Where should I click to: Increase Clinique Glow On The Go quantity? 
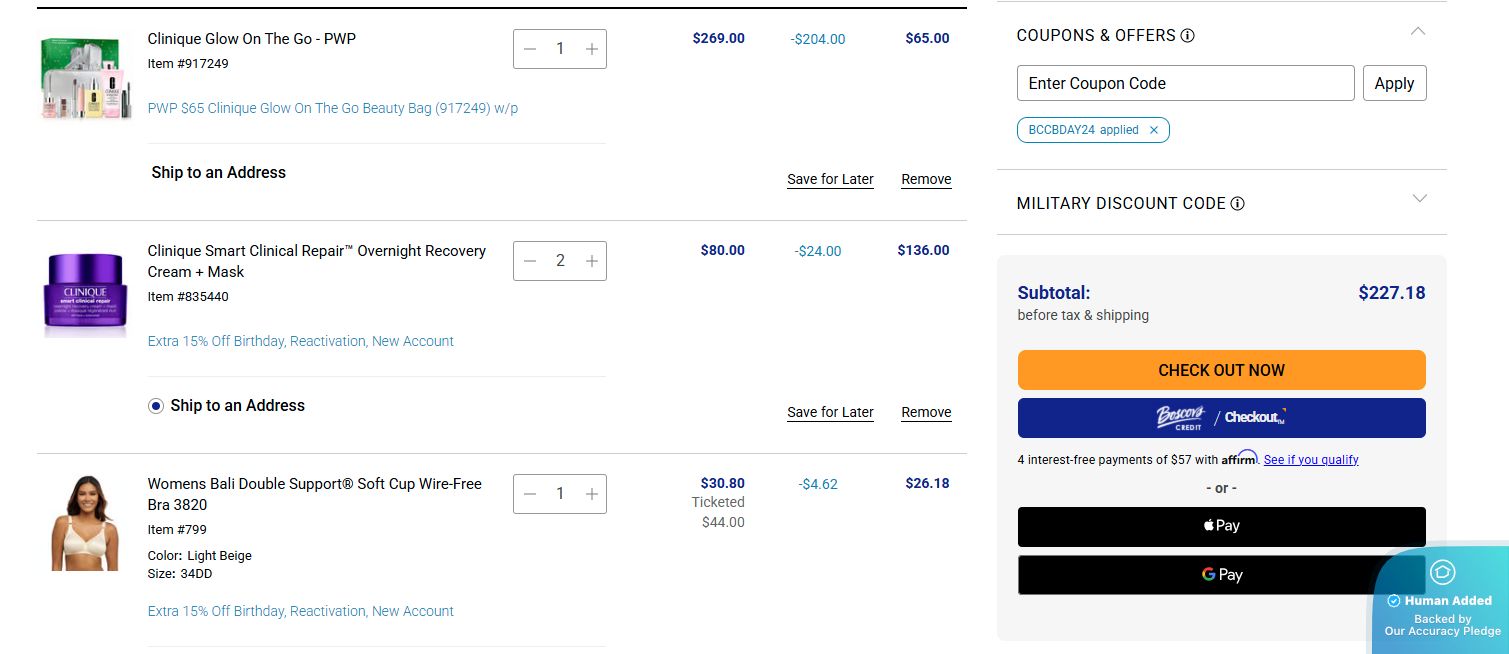(x=591, y=49)
